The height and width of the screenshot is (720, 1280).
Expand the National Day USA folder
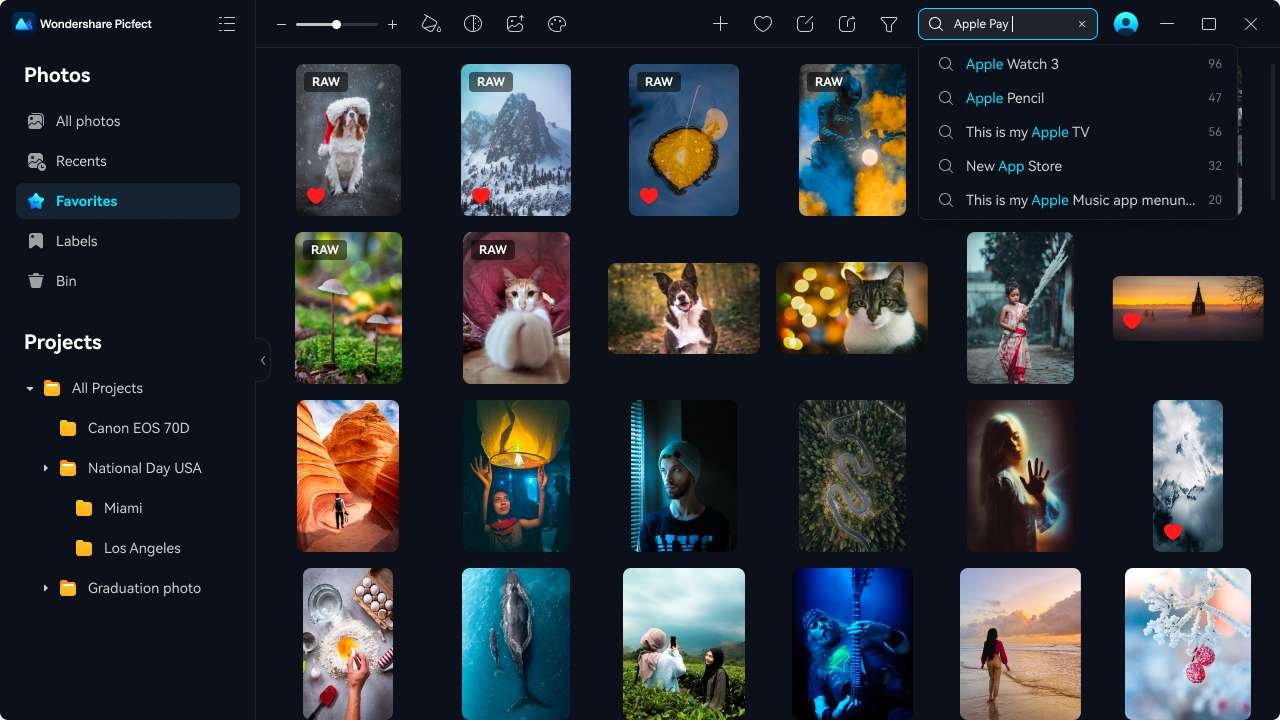coord(45,468)
